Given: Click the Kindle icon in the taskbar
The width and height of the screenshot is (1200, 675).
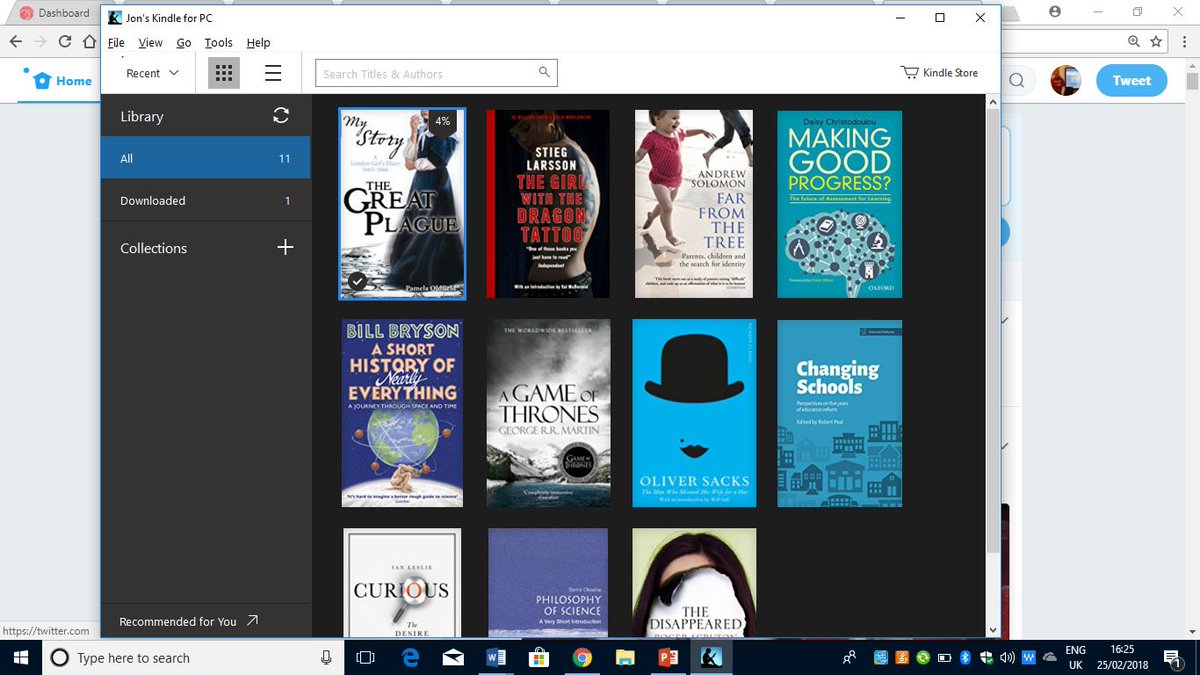Looking at the screenshot, I should (711, 657).
